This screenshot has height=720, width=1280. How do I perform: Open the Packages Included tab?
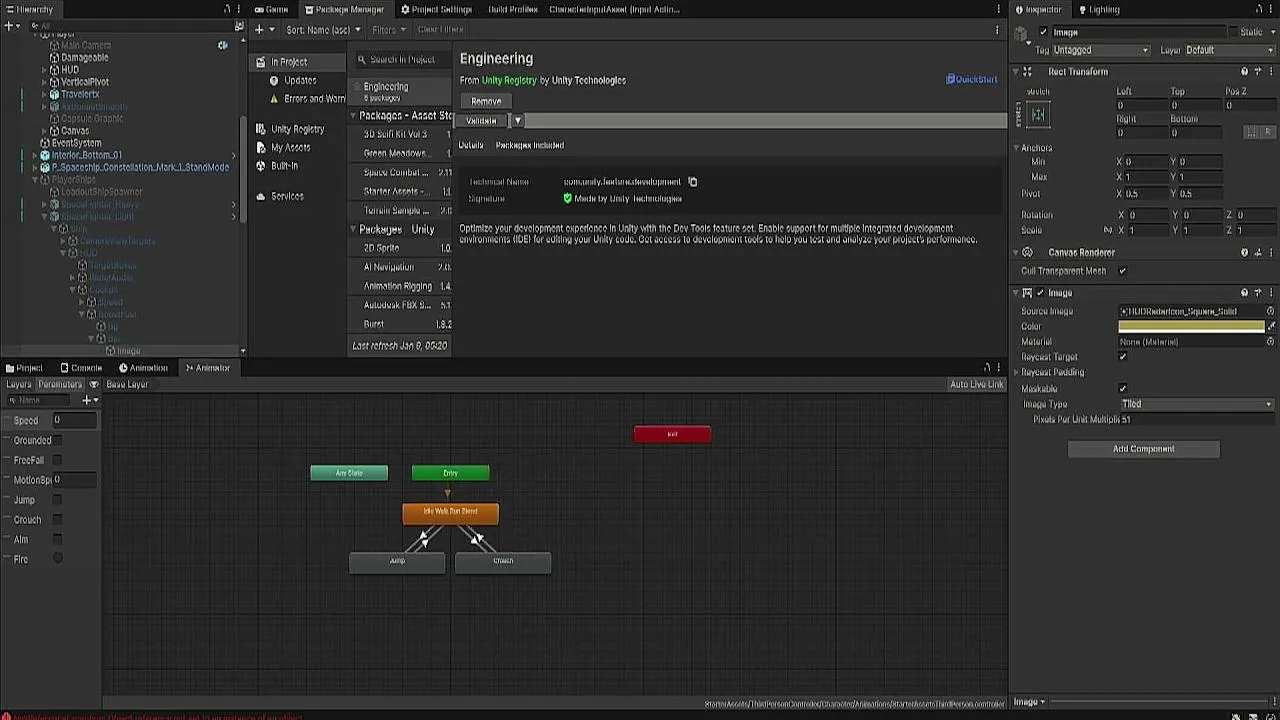pos(530,145)
